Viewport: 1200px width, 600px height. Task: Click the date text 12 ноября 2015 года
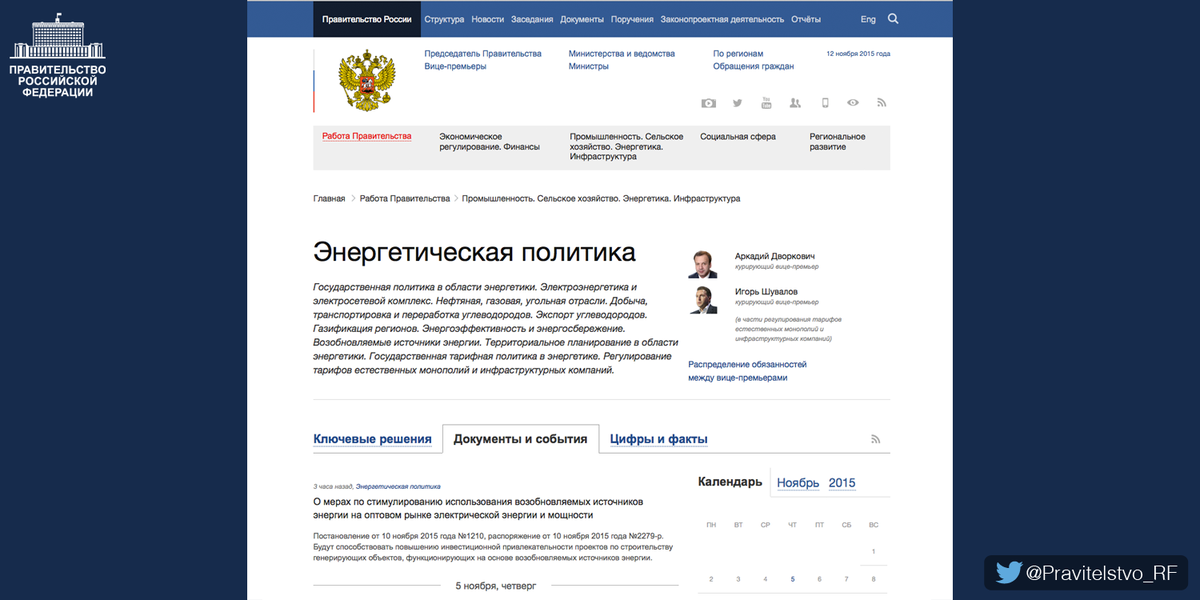pos(858,54)
